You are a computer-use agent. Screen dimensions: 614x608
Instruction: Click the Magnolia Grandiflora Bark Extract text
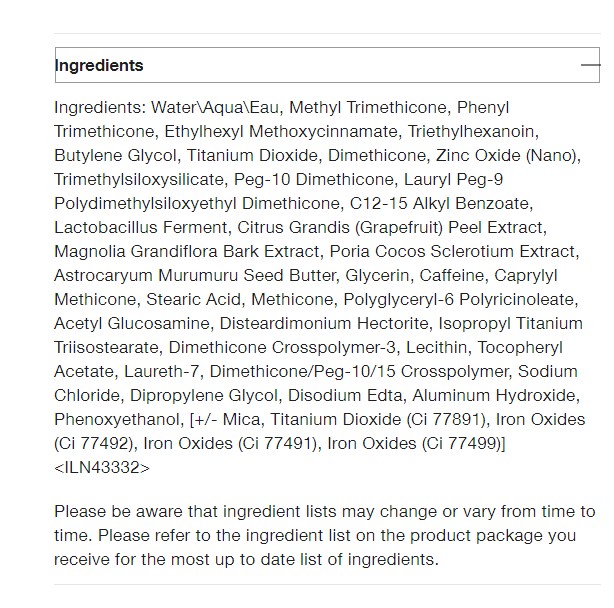(187, 251)
